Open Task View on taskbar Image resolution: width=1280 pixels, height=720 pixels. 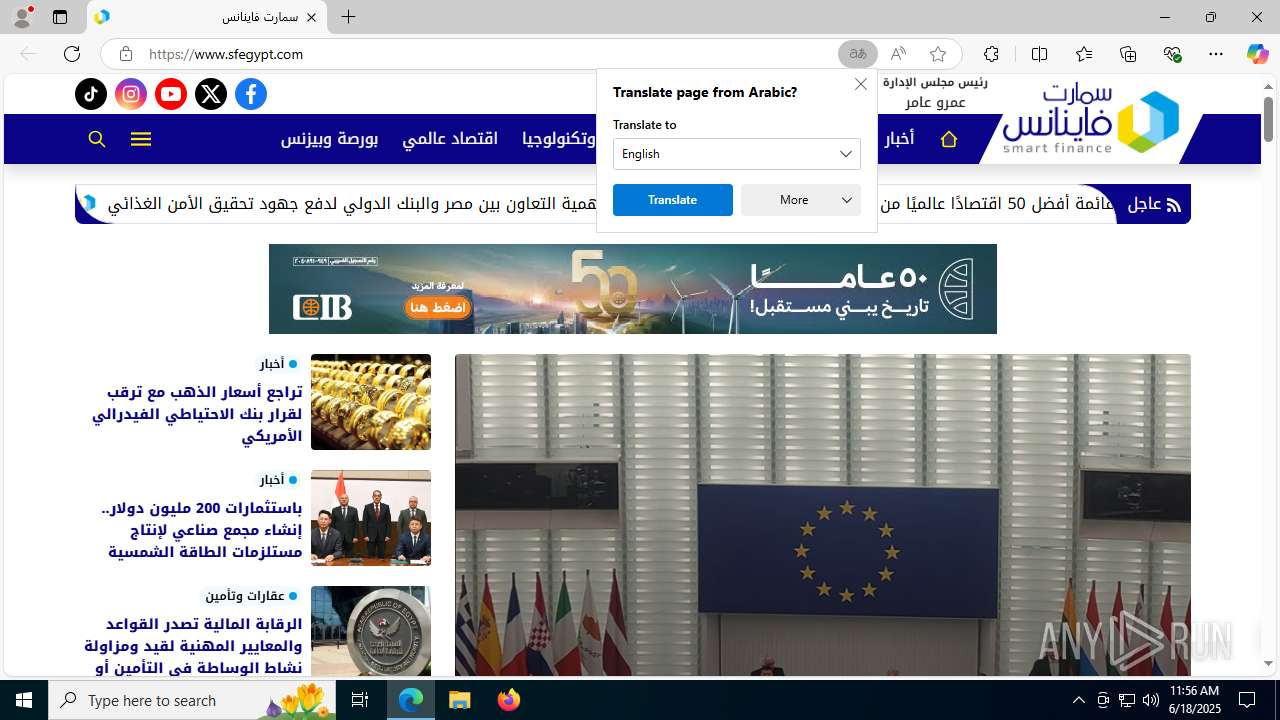(x=360, y=700)
